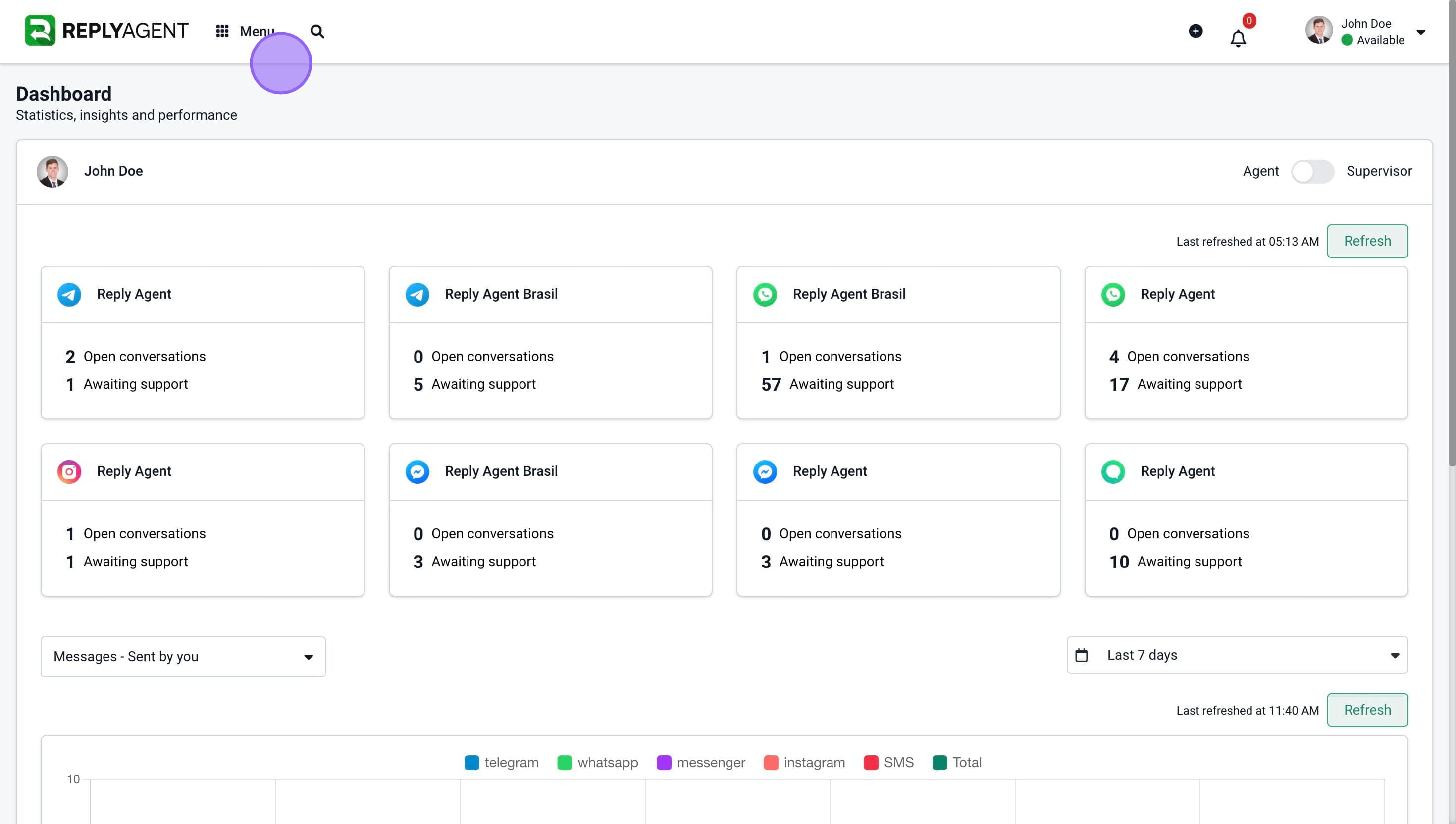Toggle the whatsapp legend series
The width and height of the screenshot is (1456, 824).
598,762
